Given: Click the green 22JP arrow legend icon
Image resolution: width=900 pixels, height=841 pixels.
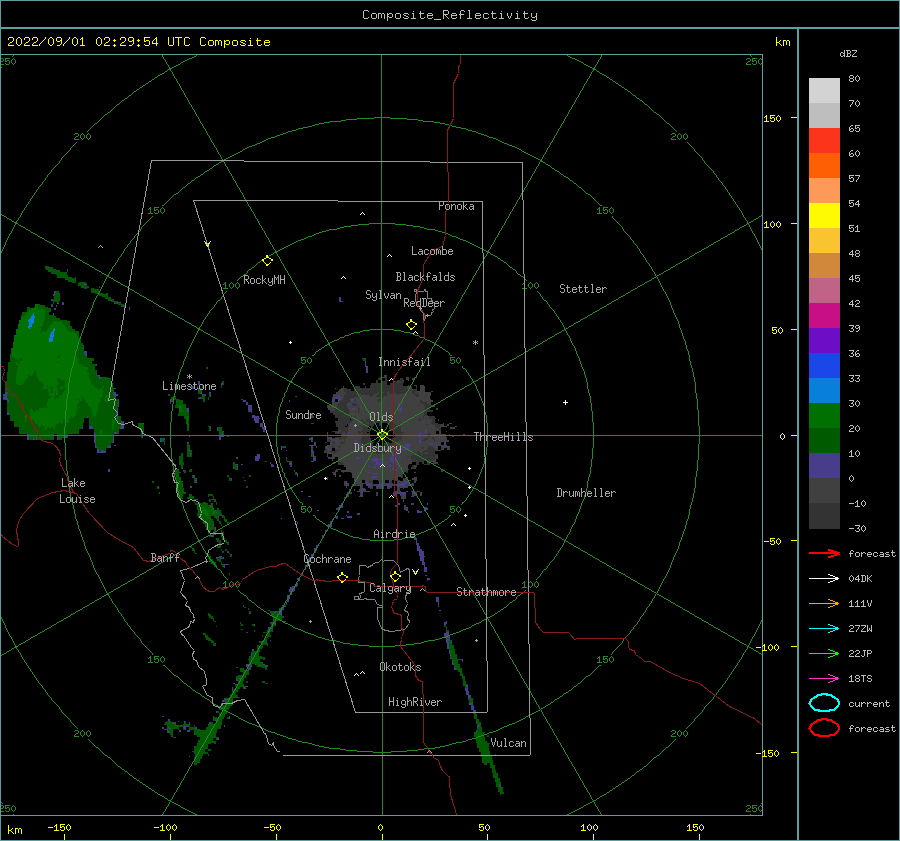Looking at the screenshot, I should click(x=824, y=653).
